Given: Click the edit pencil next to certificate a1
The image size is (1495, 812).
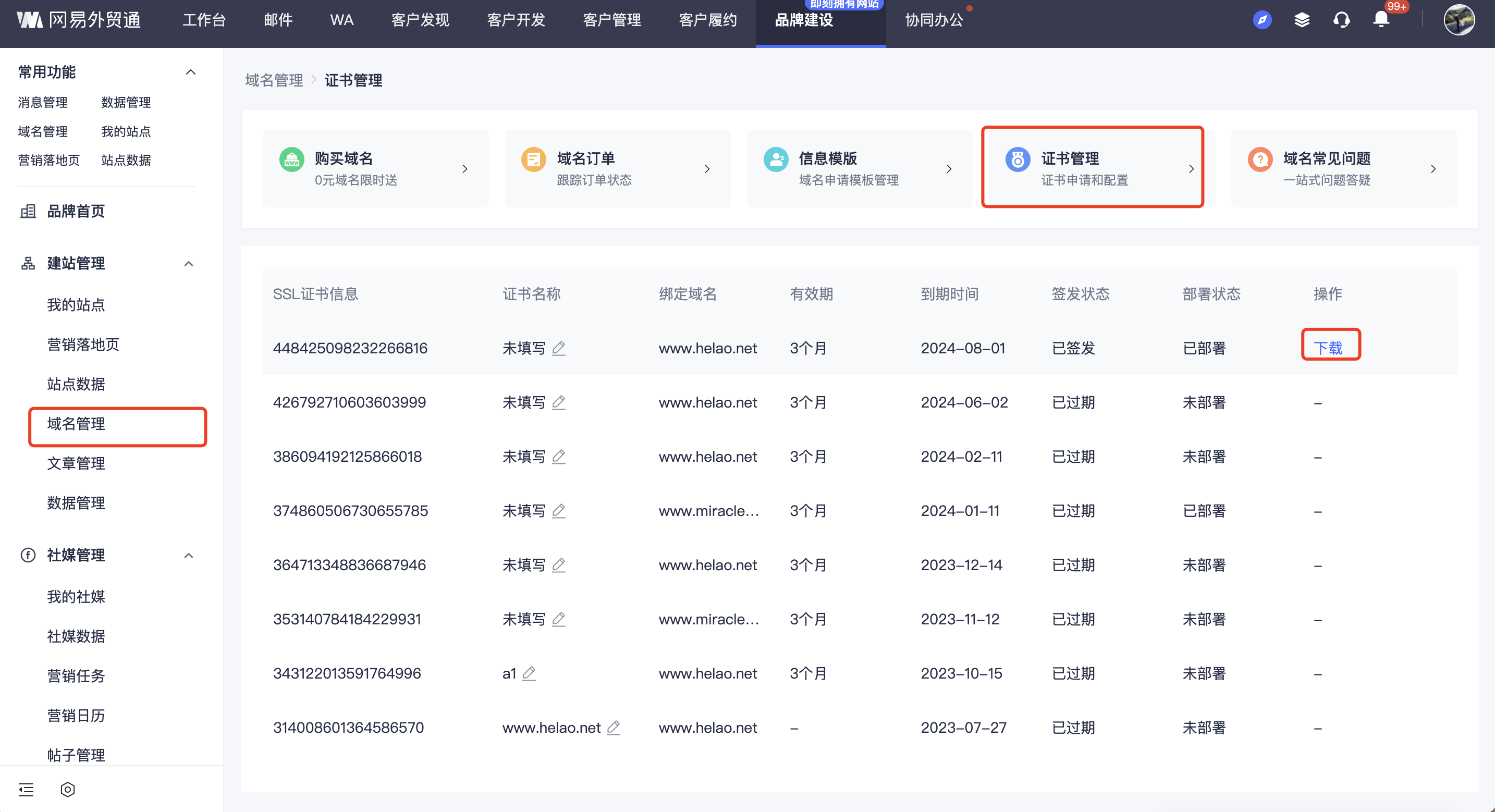Looking at the screenshot, I should [x=529, y=673].
